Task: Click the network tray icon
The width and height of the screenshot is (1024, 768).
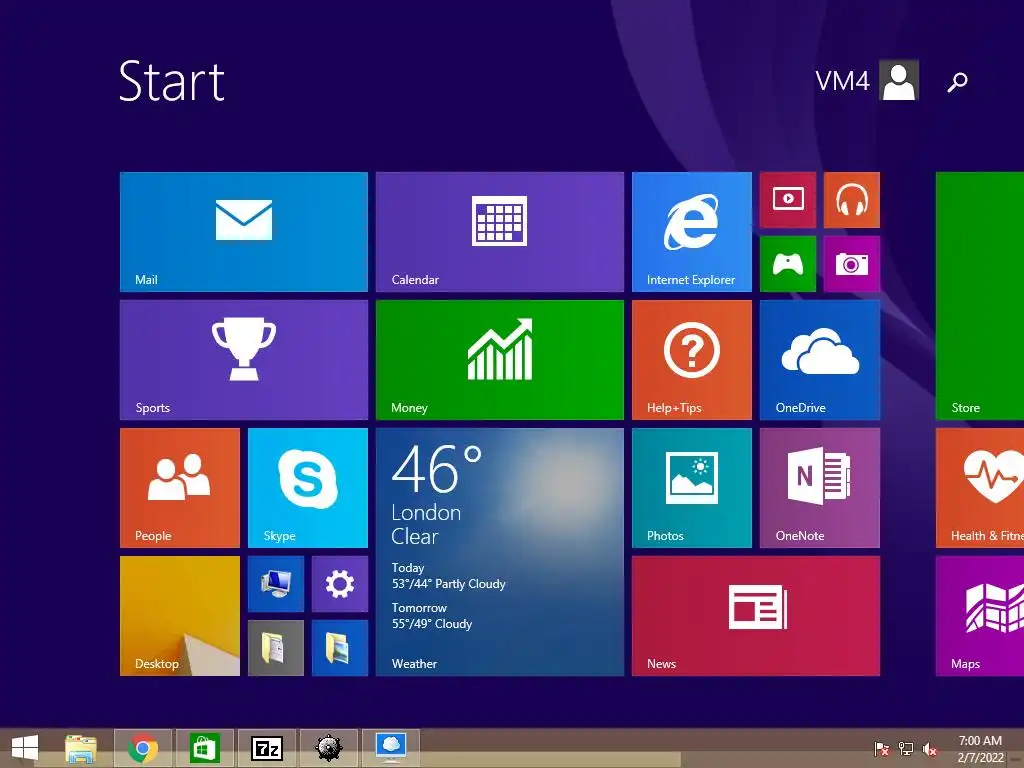Action: click(906, 748)
